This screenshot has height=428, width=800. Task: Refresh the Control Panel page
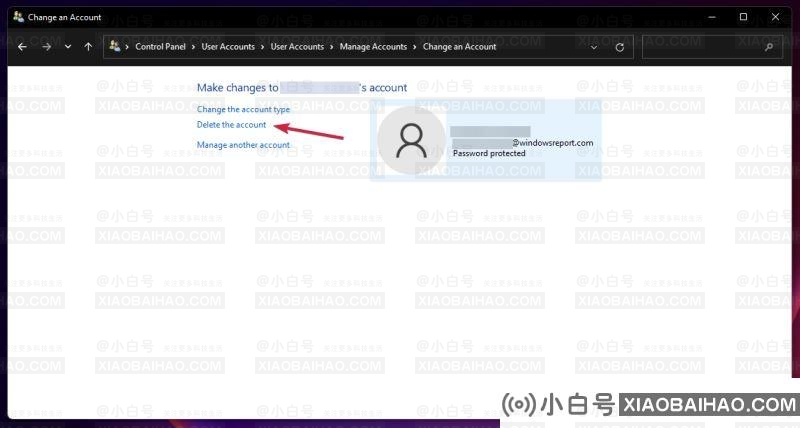619,47
